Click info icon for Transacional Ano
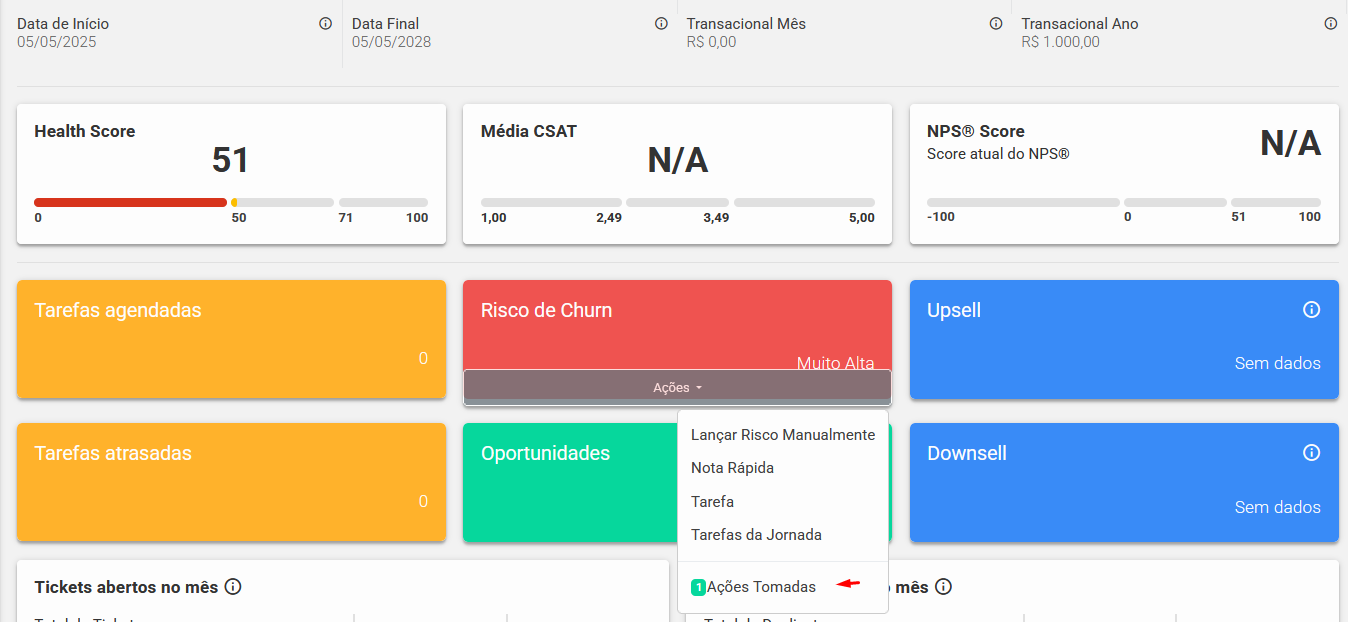The height and width of the screenshot is (622, 1348). (1331, 24)
